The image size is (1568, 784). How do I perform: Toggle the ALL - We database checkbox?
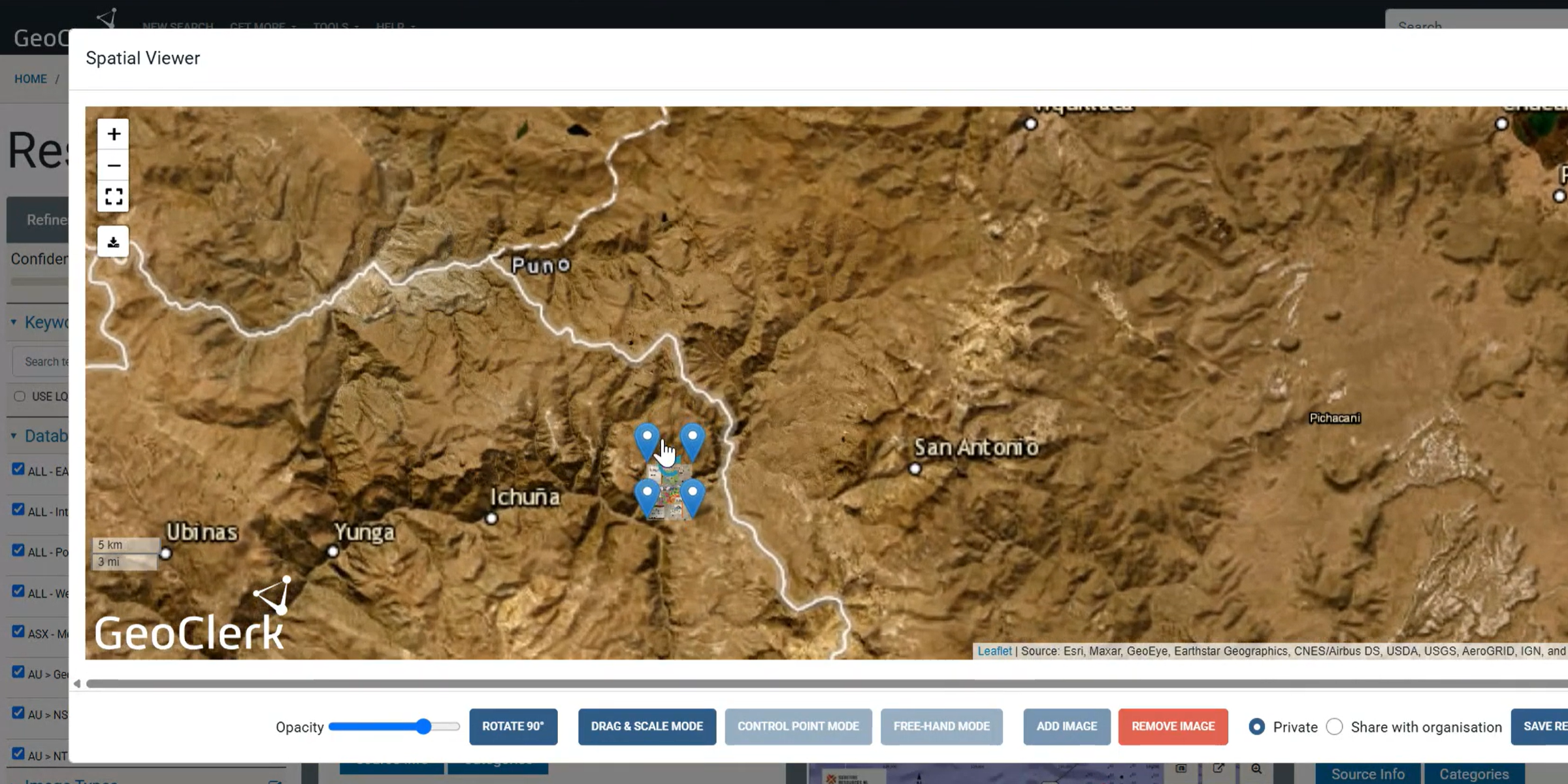pos(18,591)
